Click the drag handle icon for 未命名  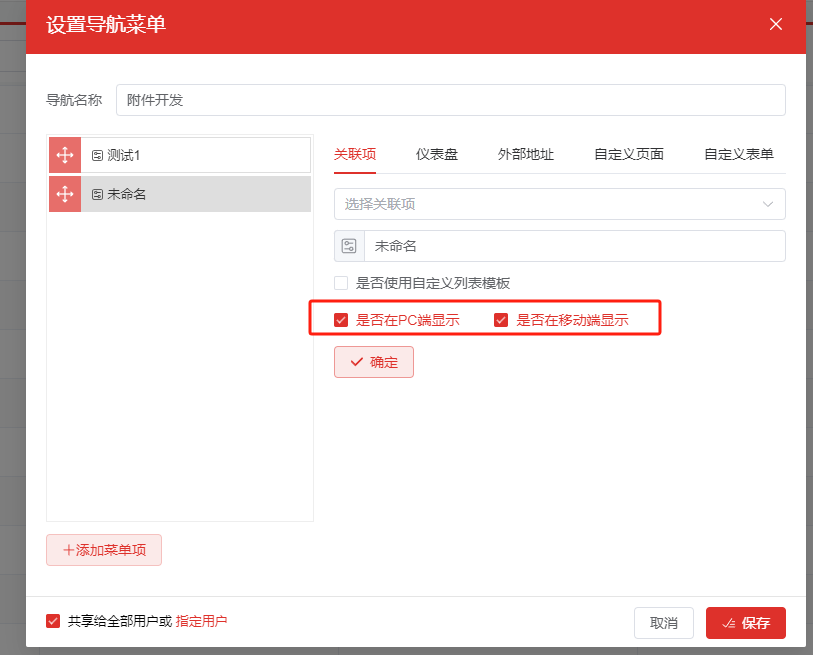(65, 194)
